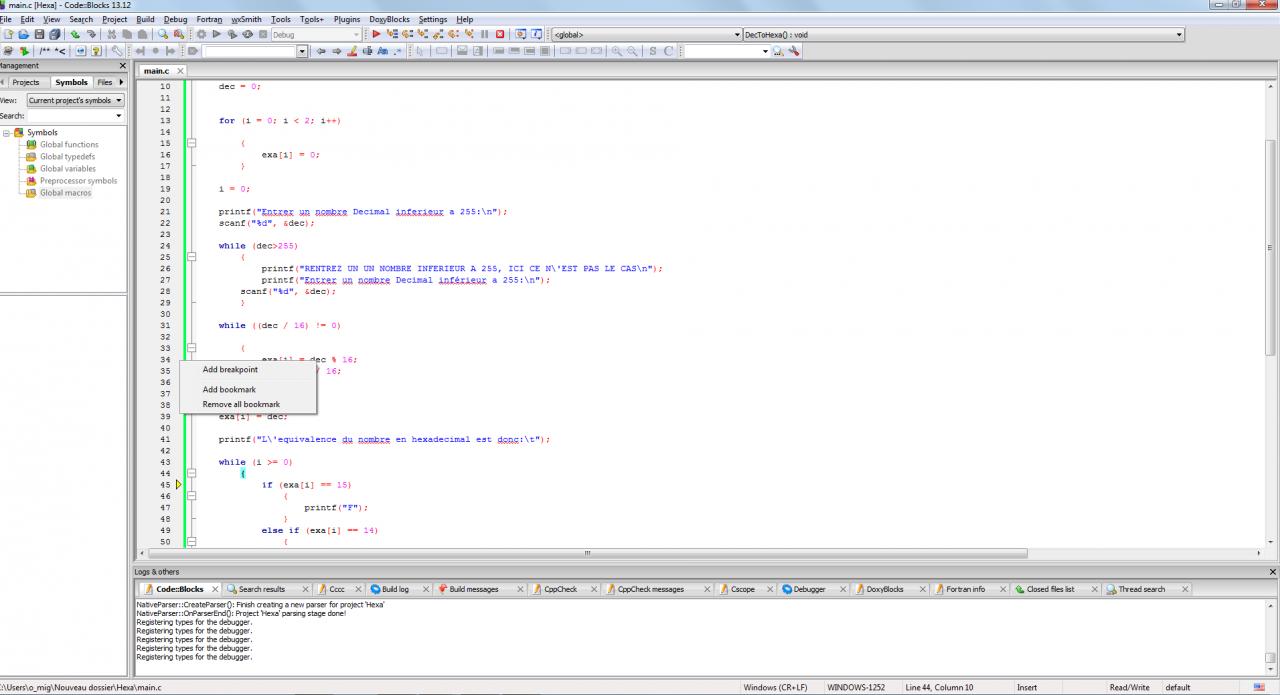Select Global variables in symbols tree

[68, 168]
